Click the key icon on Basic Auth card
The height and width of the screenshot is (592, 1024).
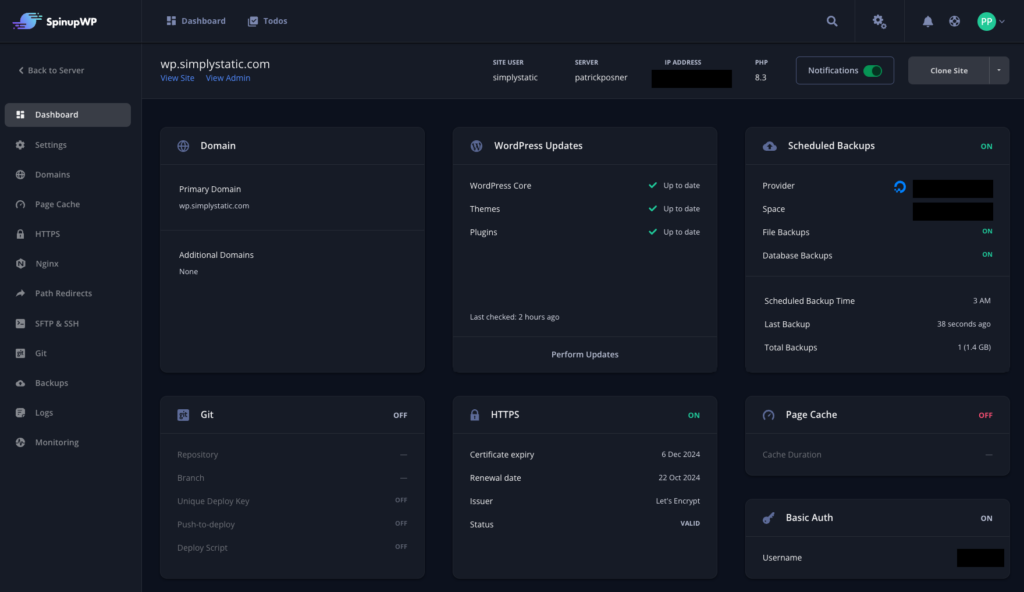point(769,518)
